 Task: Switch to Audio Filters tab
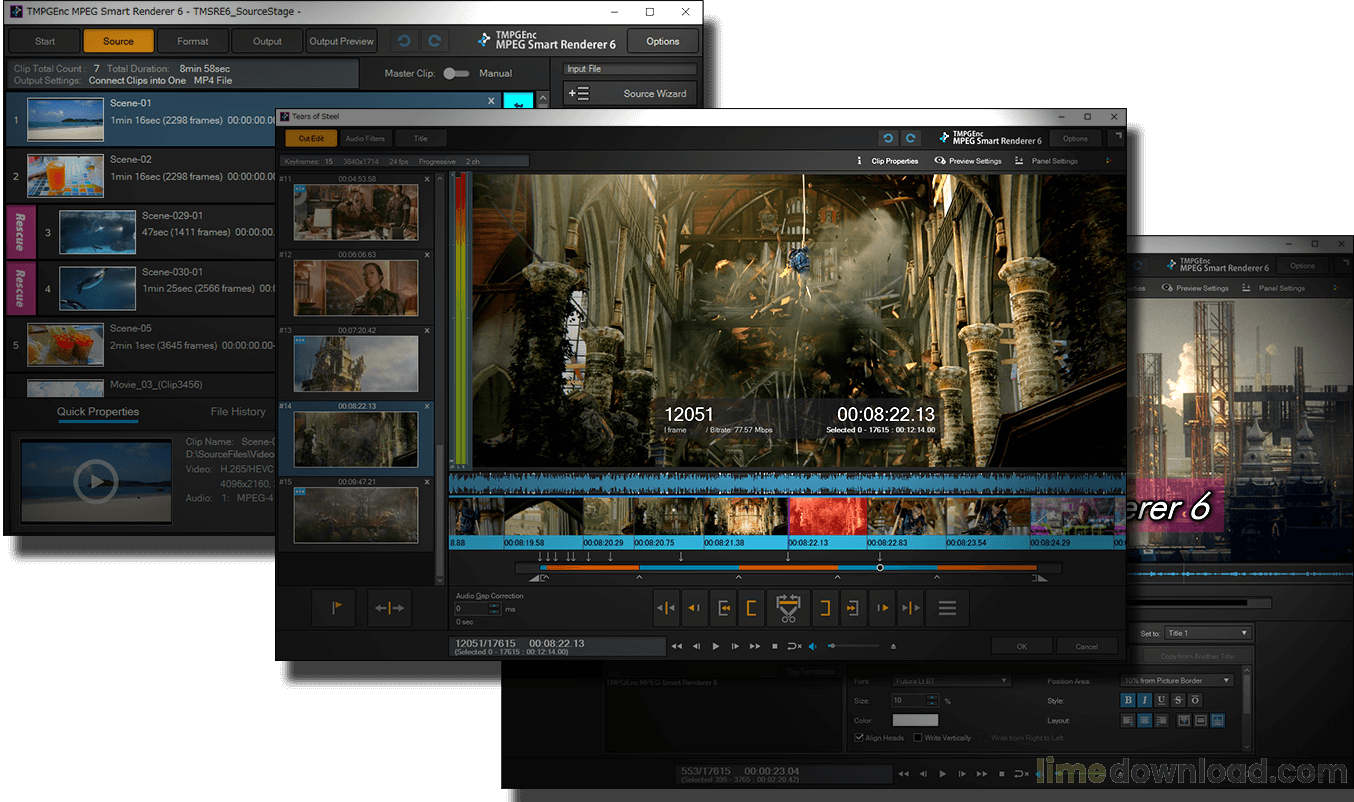(364, 139)
